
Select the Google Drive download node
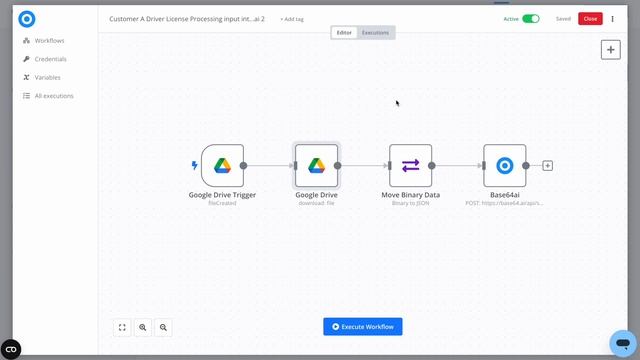pyautogui.click(x=316, y=166)
